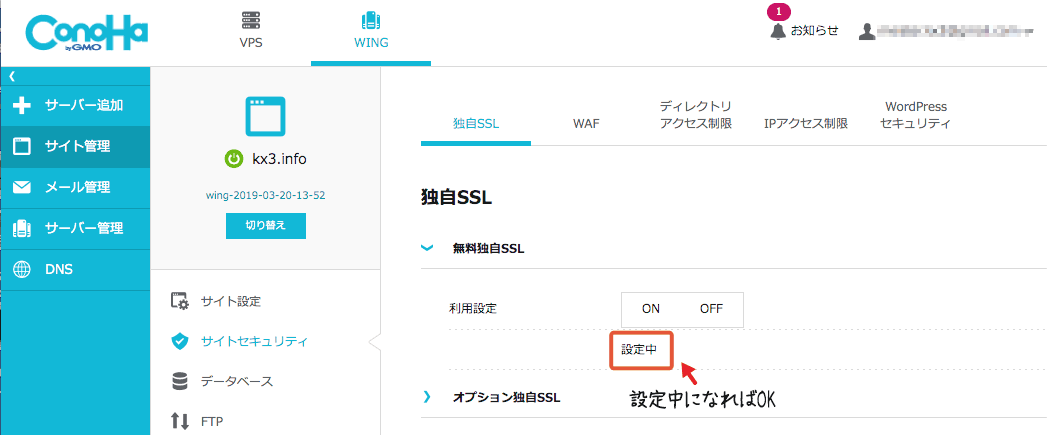Expand the オプション独自SSL section
This screenshot has width=1047, height=435.
[427, 398]
